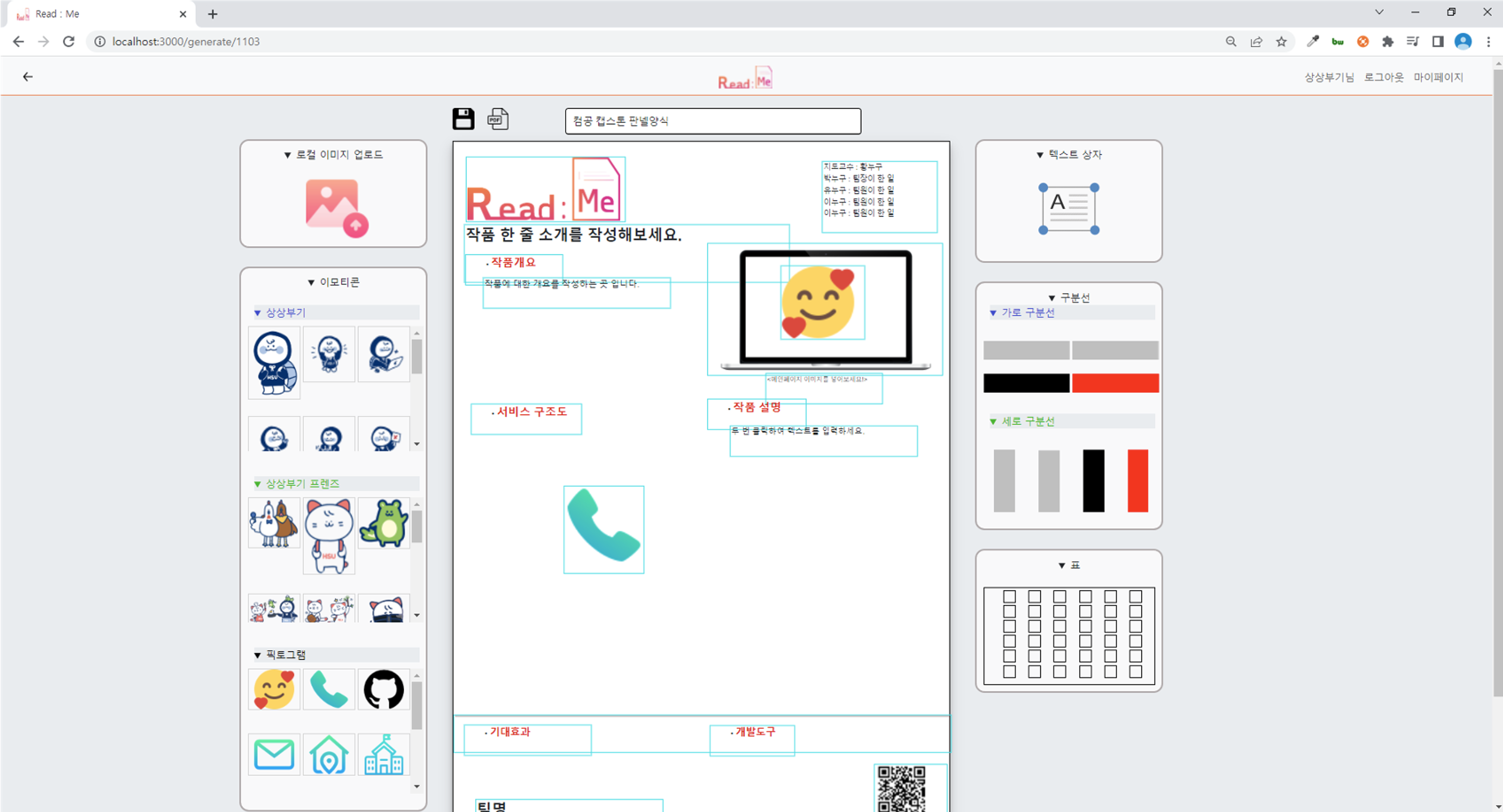
Task: Collapse the 픽토그램 group
Action: point(337,655)
